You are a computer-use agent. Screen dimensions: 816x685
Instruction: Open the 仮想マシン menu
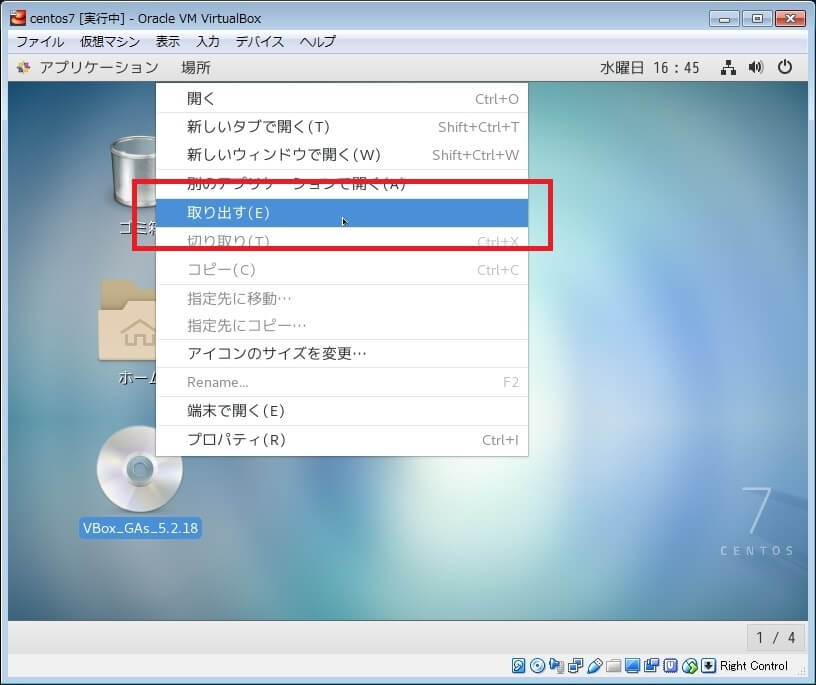point(109,42)
